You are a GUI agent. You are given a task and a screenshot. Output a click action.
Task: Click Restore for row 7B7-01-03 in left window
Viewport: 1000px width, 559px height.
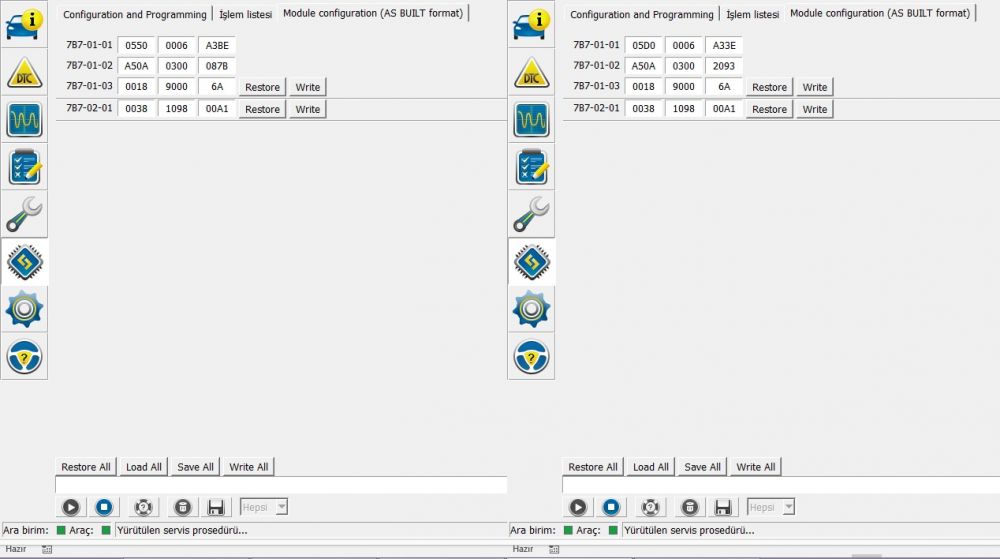pyautogui.click(x=262, y=87)
